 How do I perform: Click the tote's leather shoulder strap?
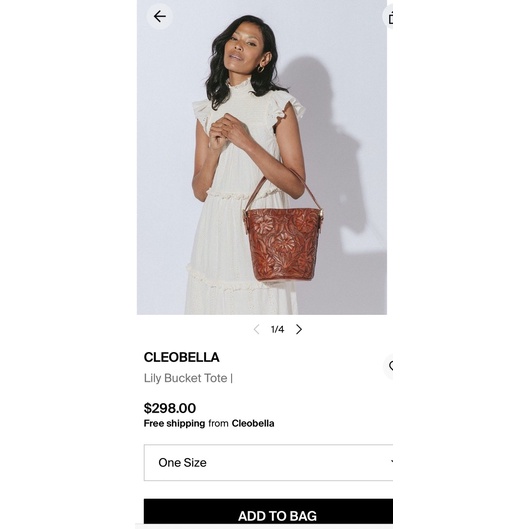tap(283, 189)
